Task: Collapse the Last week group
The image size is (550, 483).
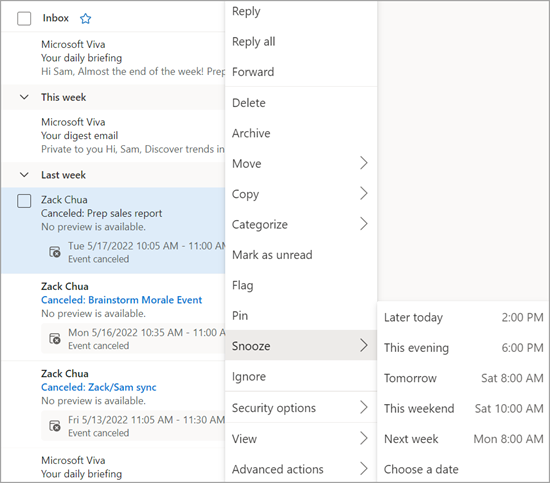Action: (x=24, y=175)
